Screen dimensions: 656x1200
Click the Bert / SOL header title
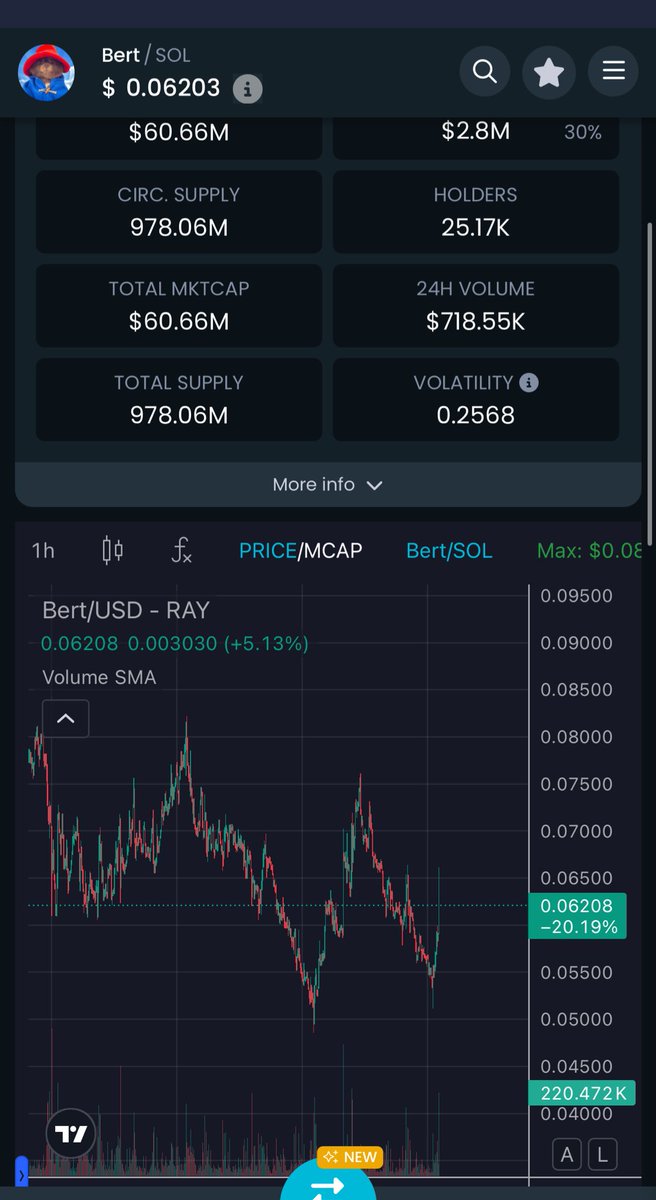(146, 55)
